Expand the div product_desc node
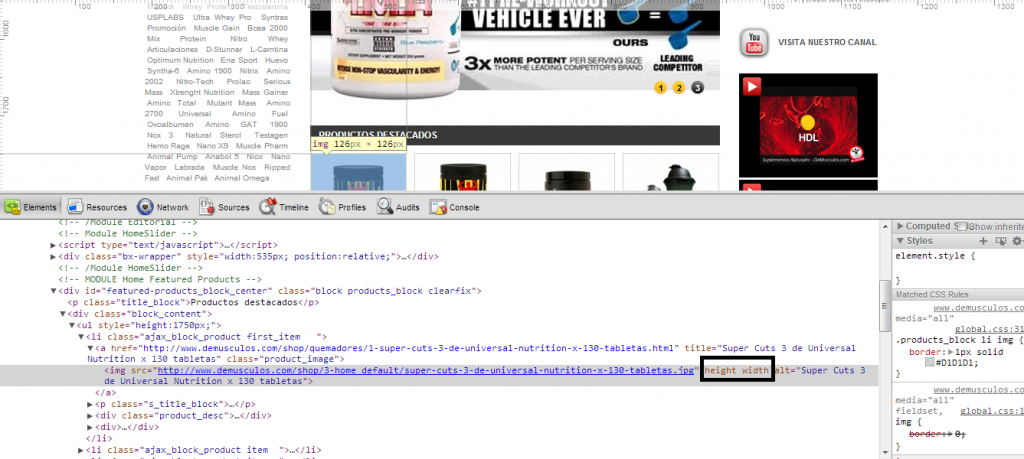 point(90,415)
